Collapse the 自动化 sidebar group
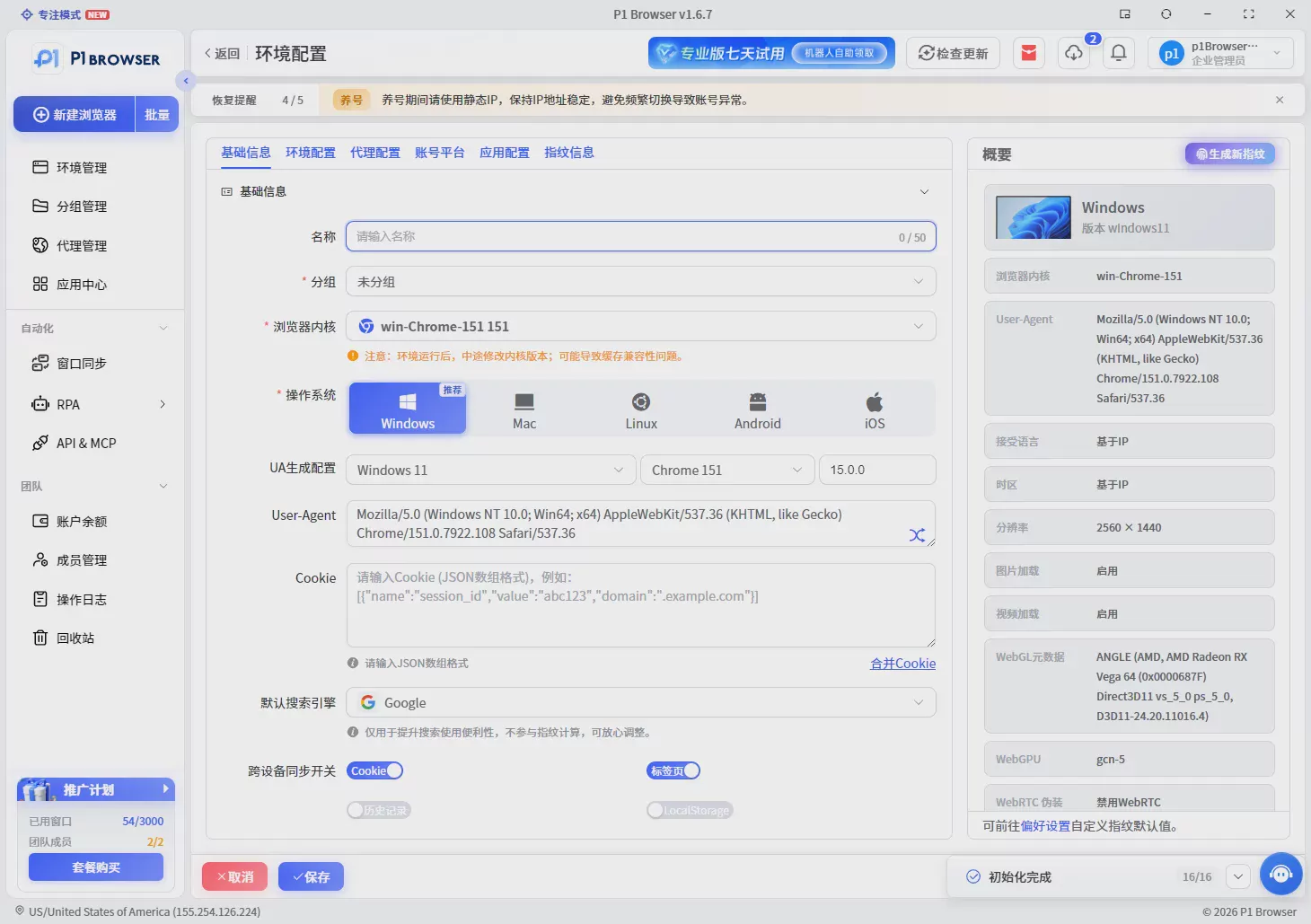The width and height of the screenshot is (1311, 924). point(163,328)
